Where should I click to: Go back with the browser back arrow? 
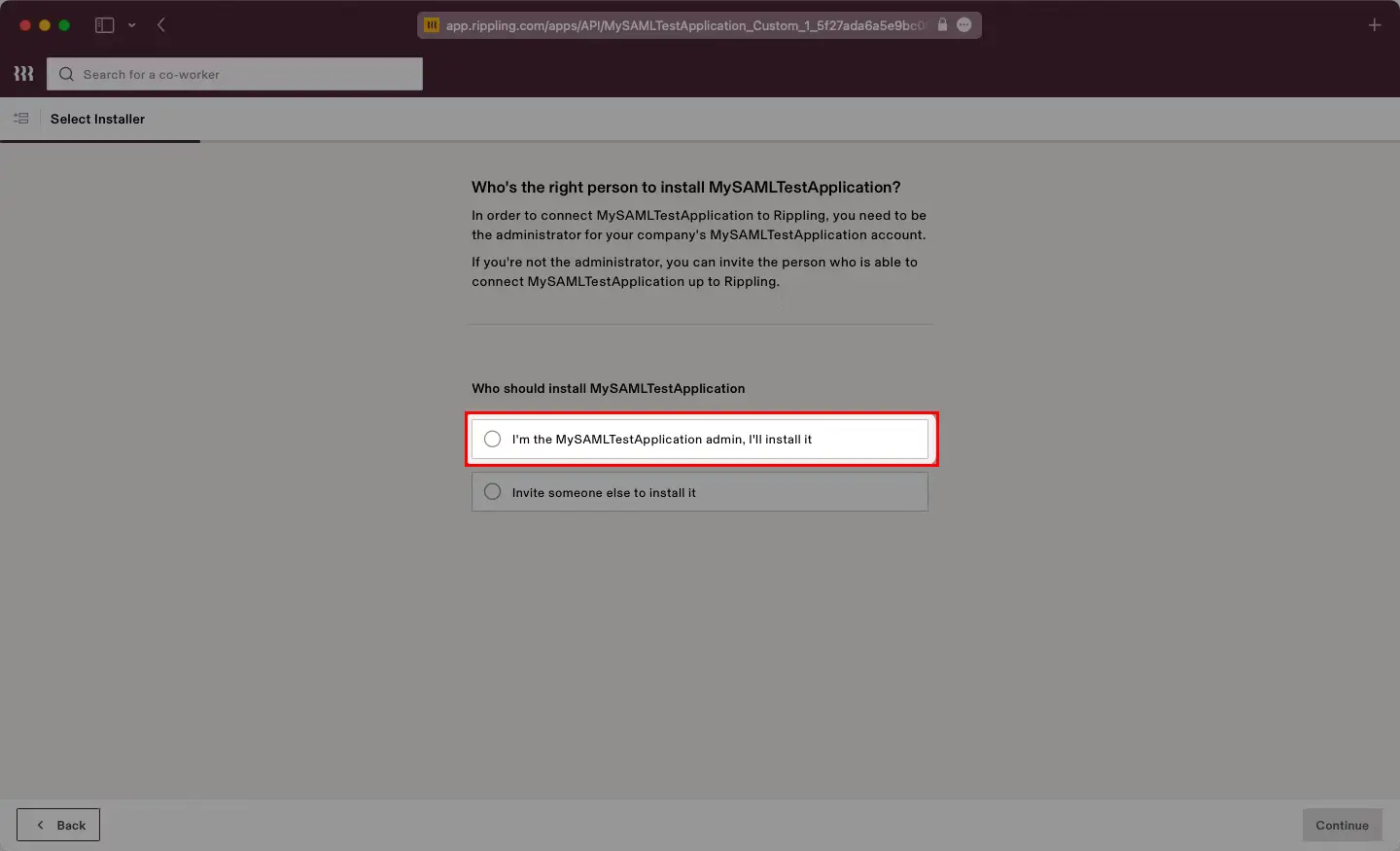point(161,25)
